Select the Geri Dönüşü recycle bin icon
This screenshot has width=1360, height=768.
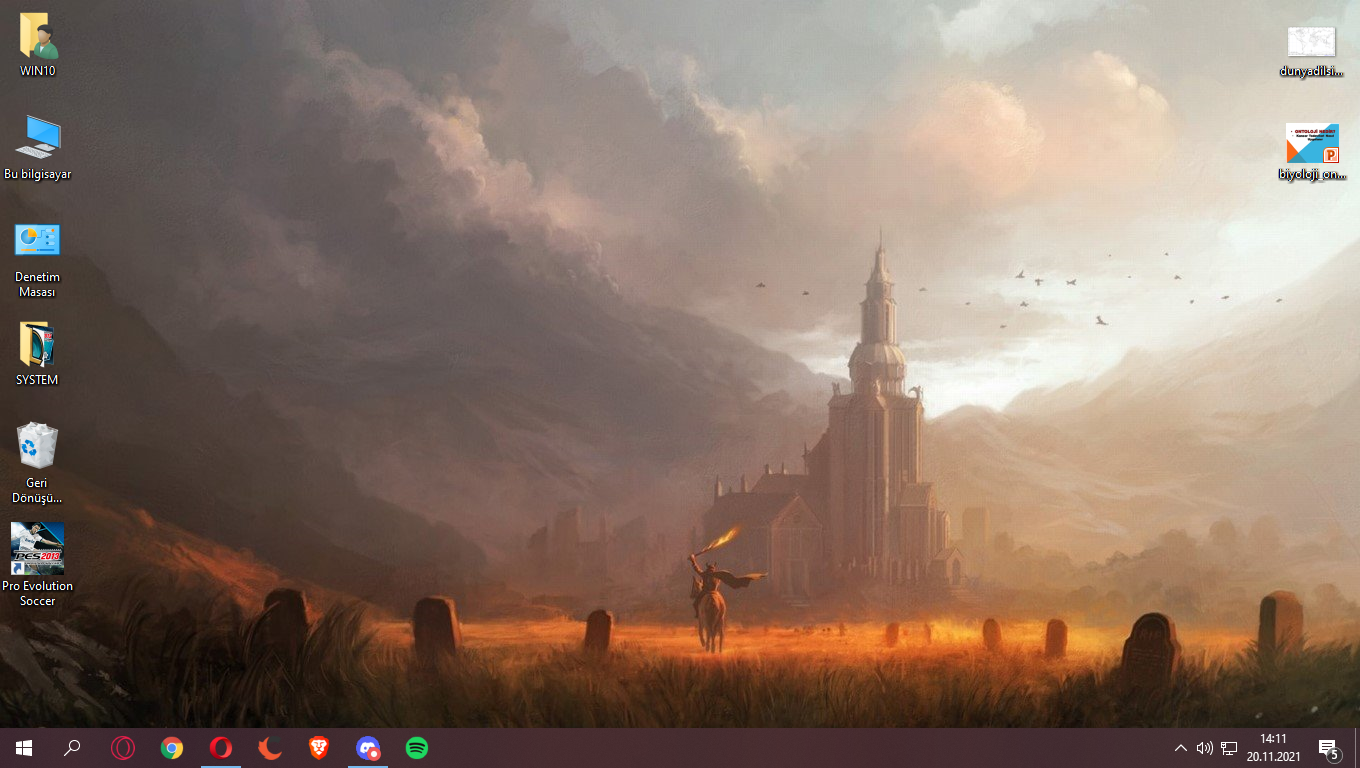[38, 463]
